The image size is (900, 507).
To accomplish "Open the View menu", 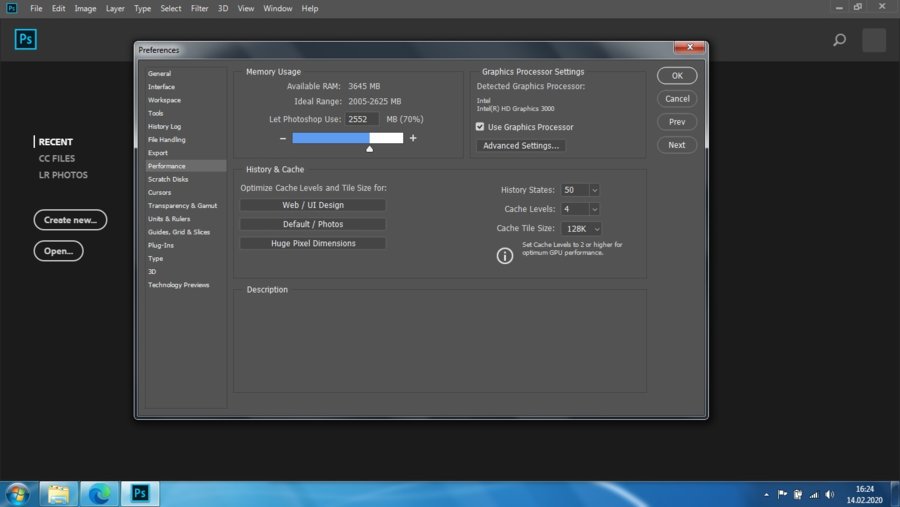I will (246, 9).
